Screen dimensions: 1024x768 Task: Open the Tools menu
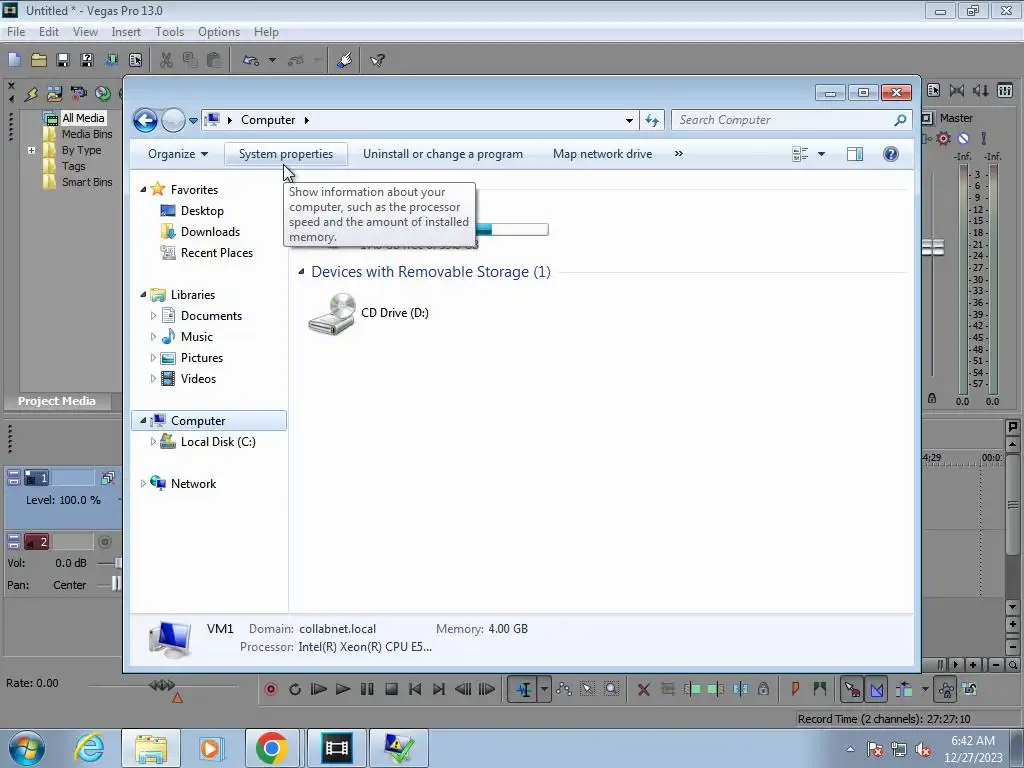coord(169,32)
